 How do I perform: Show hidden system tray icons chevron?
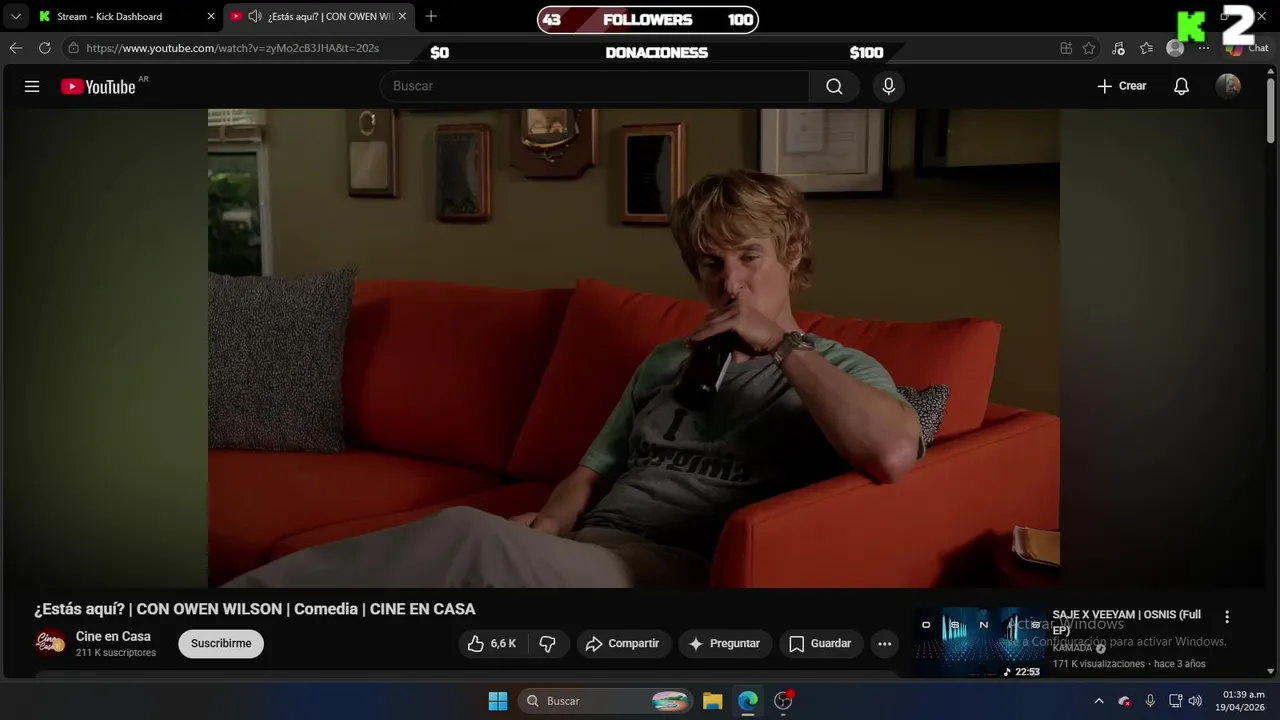1099,701
